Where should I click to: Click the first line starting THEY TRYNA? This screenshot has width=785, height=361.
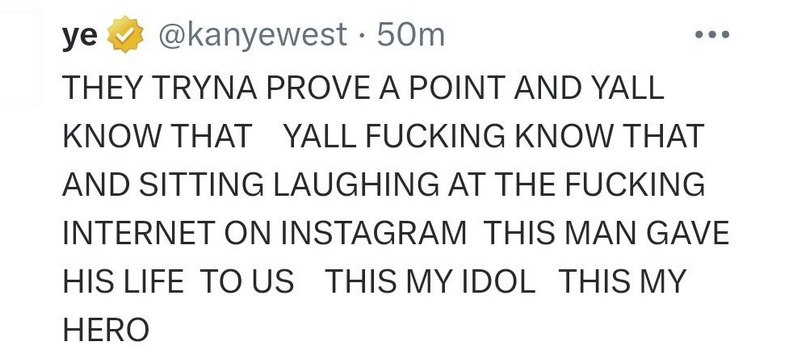[x=363, y=88]
